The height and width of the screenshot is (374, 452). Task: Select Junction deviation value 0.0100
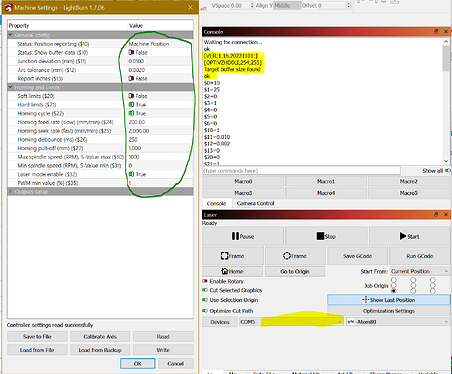(x=136, y=61)
